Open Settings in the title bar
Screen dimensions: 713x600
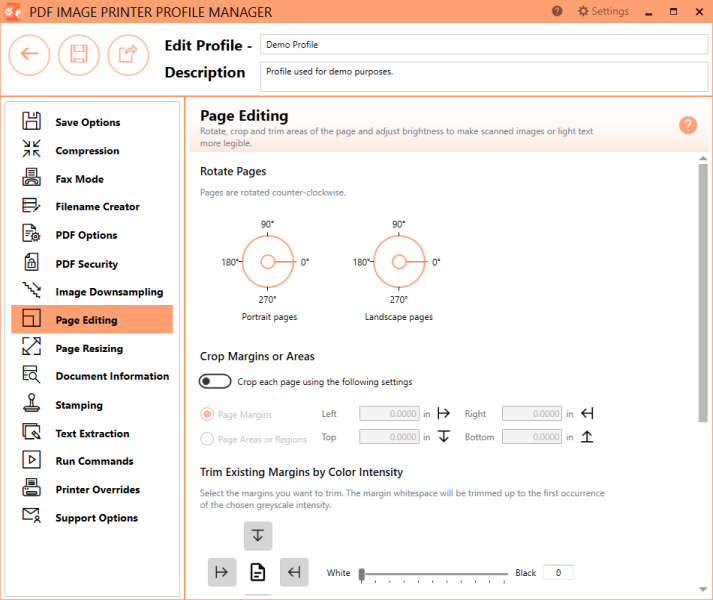(x=603, y=11)
